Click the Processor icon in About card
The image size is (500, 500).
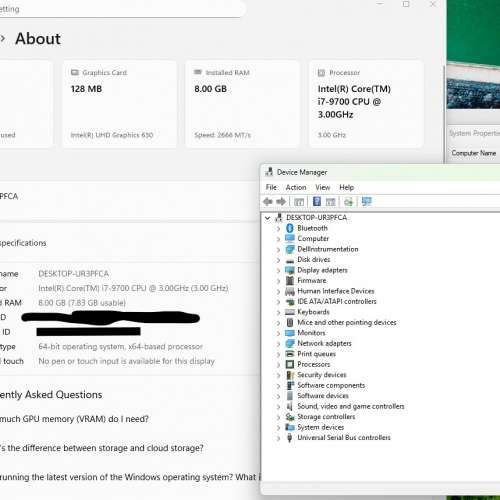[x=321, y=73]
